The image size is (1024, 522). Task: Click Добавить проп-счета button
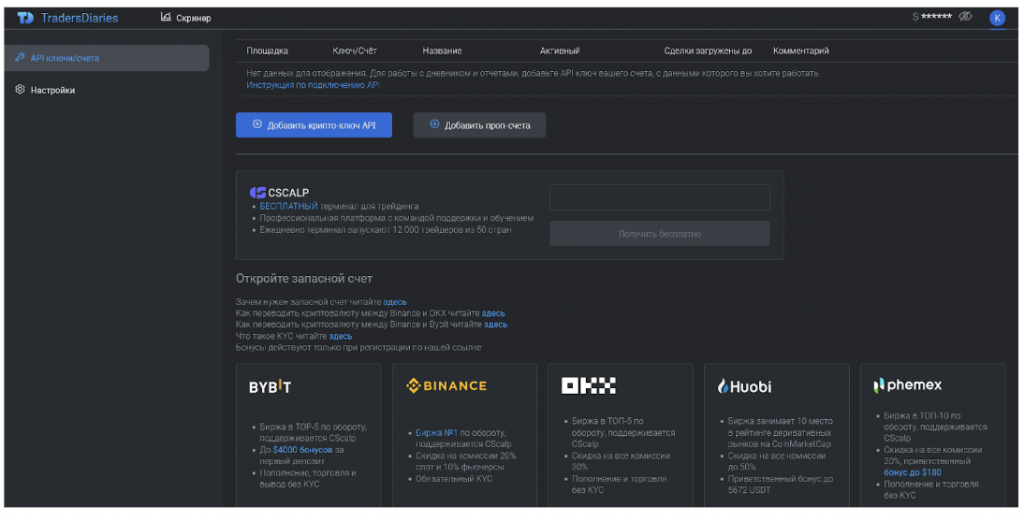pos(479,125)
